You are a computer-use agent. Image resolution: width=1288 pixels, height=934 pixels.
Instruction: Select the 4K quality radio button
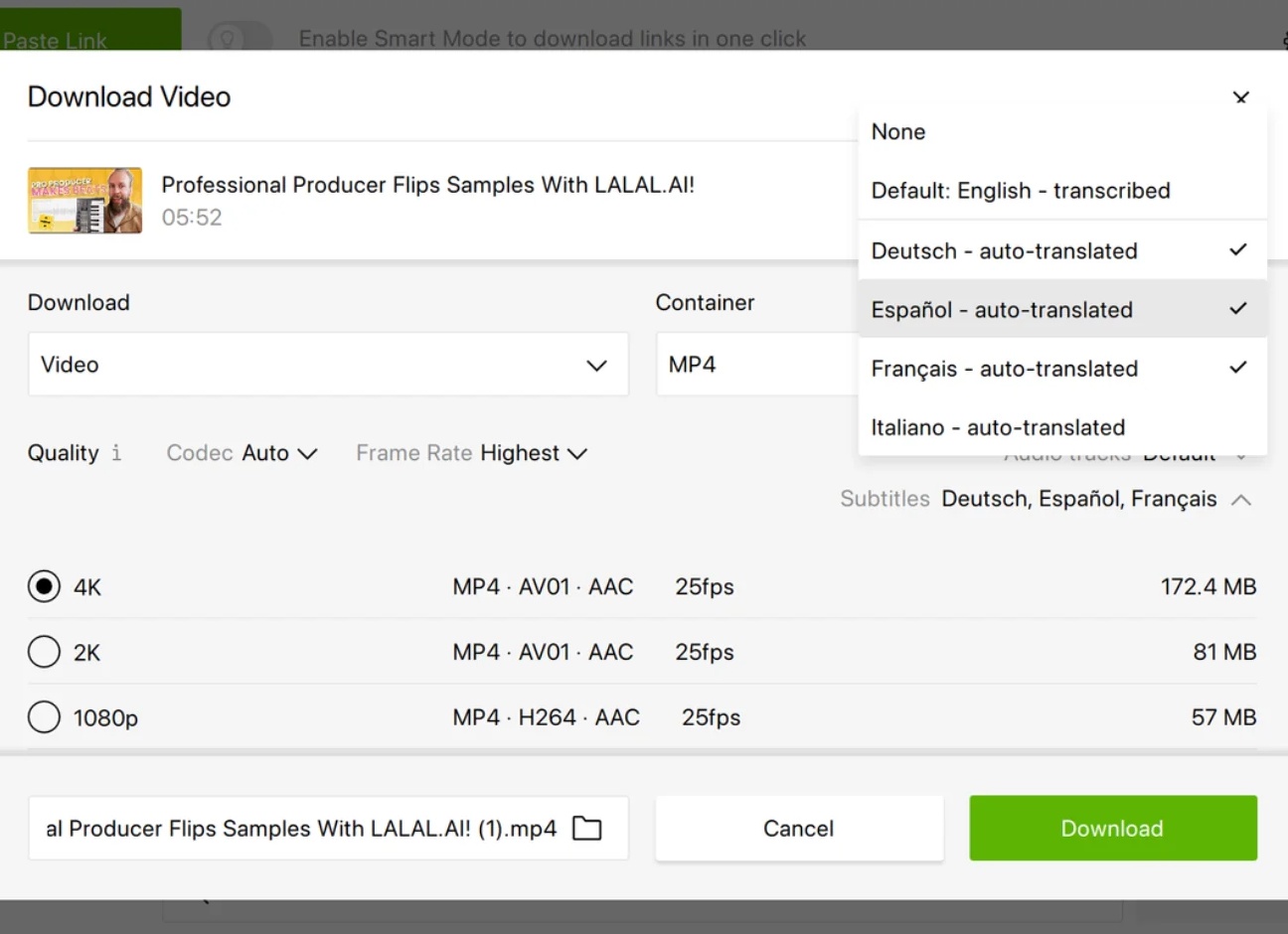[44, 586]
